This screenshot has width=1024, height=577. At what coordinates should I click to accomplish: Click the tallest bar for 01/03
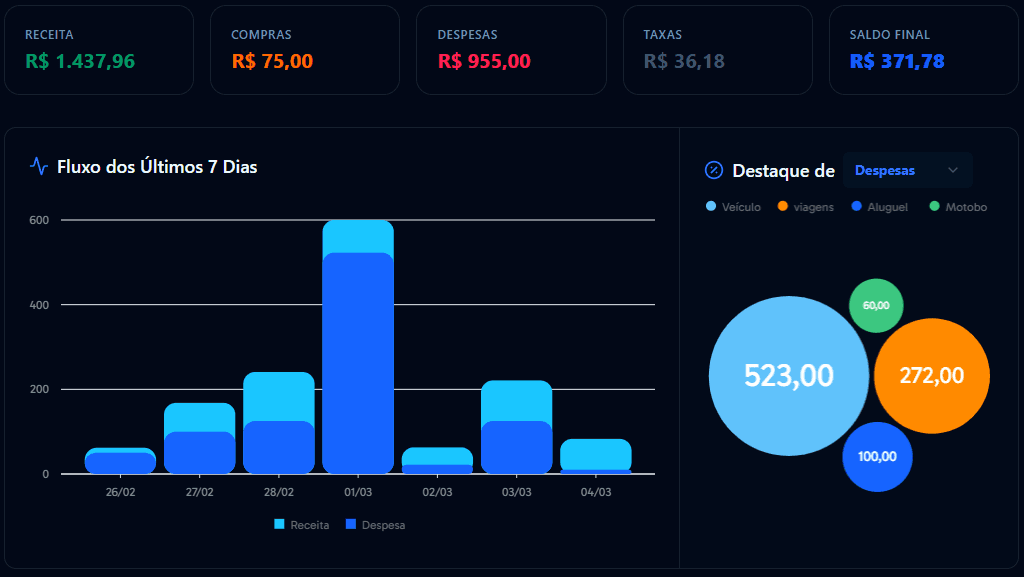[358, 350]
